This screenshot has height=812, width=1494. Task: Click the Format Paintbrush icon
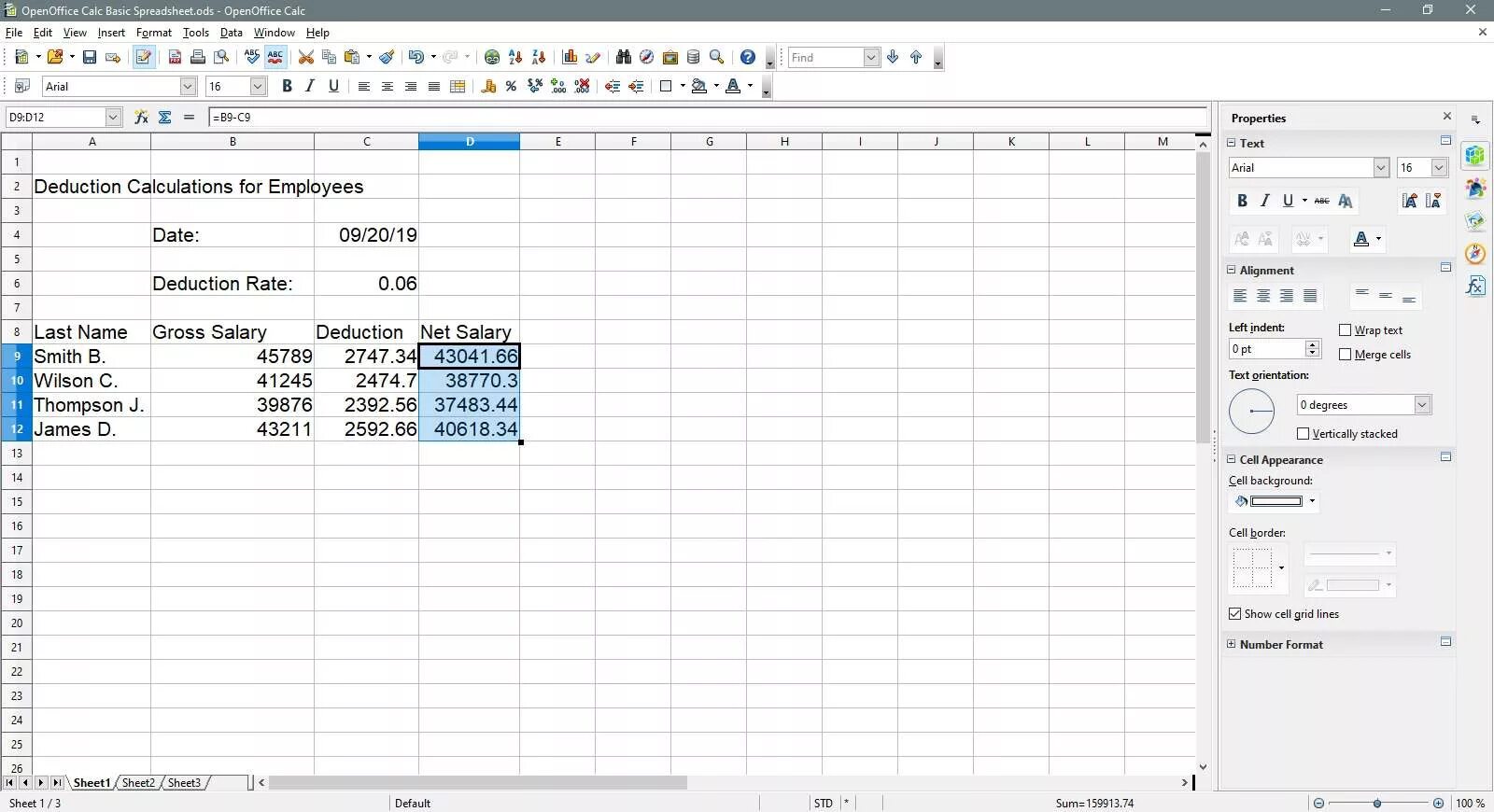[x=387, y=57]
